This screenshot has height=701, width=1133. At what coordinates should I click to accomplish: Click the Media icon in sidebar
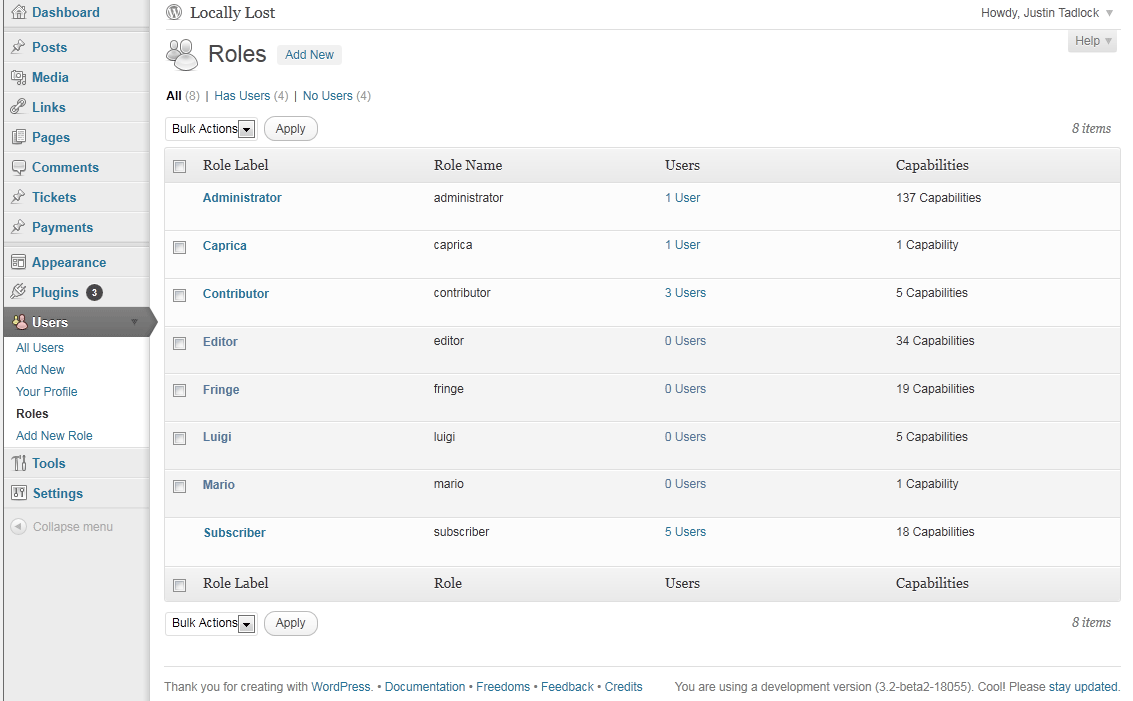[18, 78]
